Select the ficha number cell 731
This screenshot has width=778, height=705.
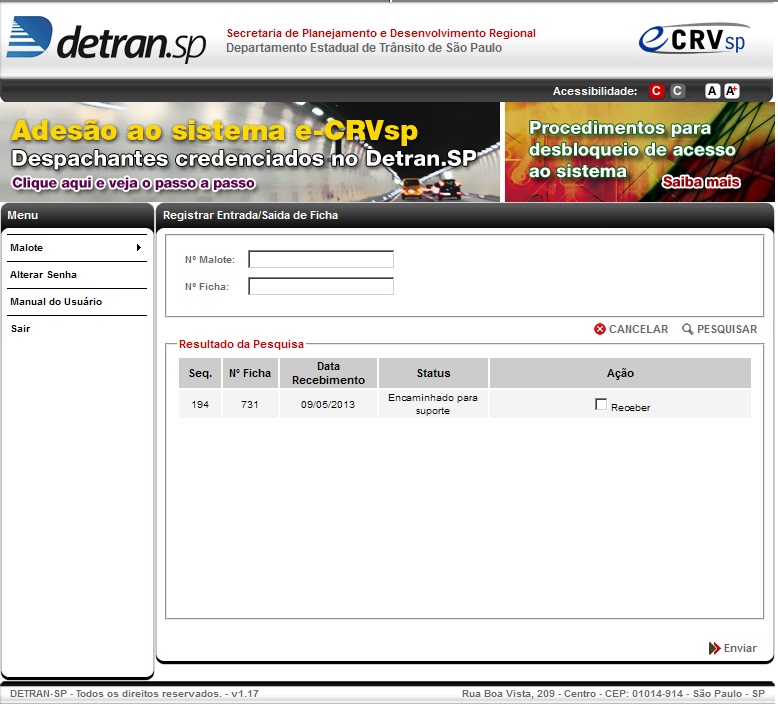click(250, 404)
